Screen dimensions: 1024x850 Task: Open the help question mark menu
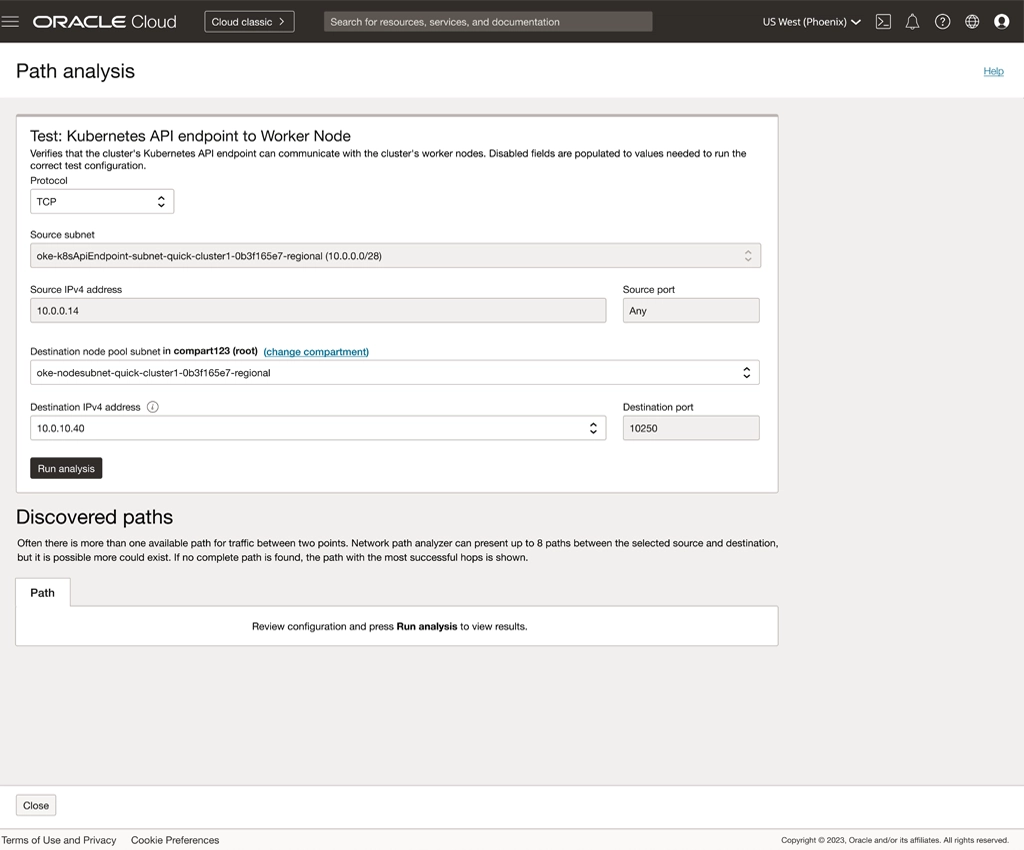coord(942,21)
